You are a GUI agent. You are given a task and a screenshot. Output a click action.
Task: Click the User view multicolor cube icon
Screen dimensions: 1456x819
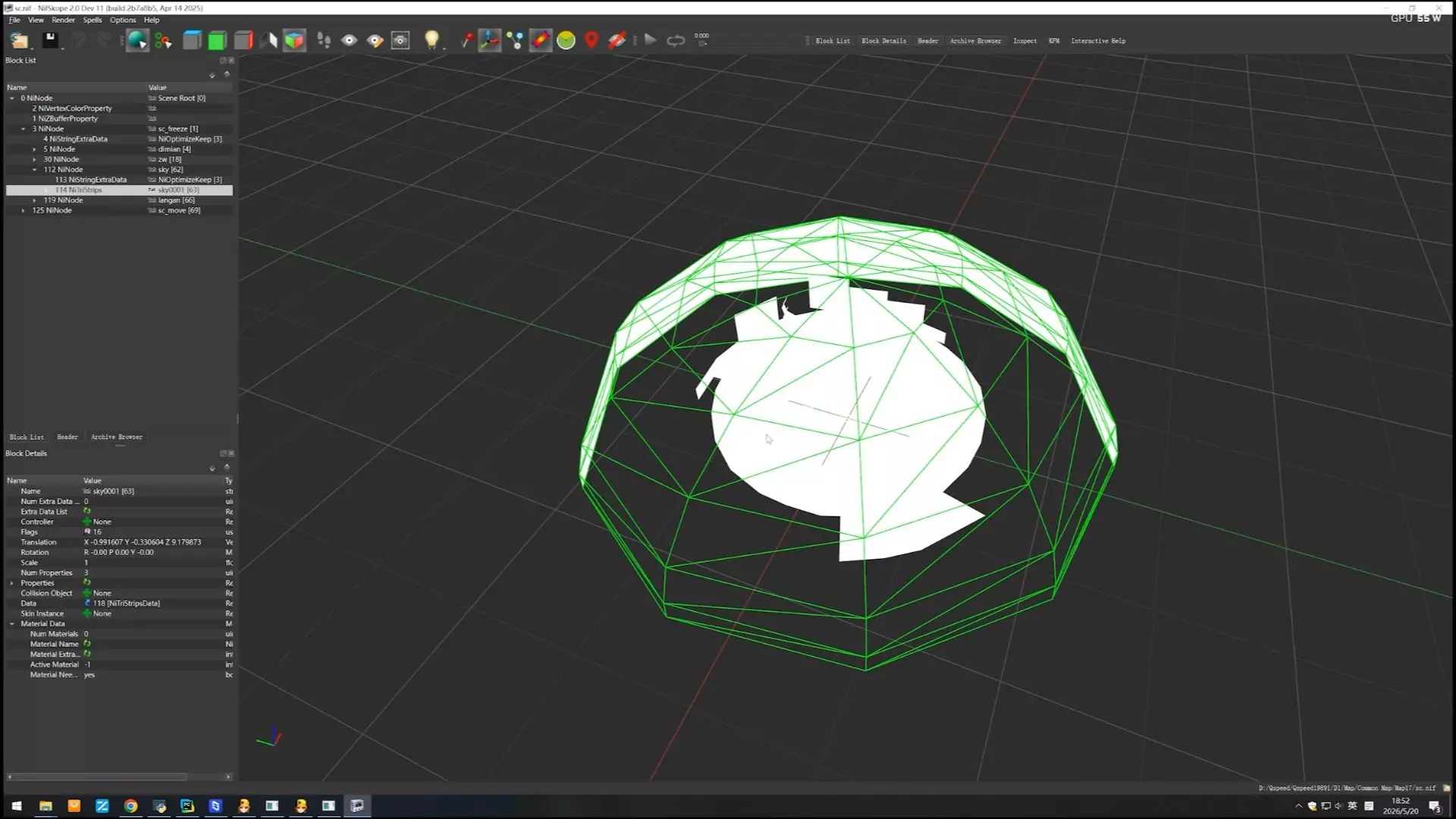294,40
